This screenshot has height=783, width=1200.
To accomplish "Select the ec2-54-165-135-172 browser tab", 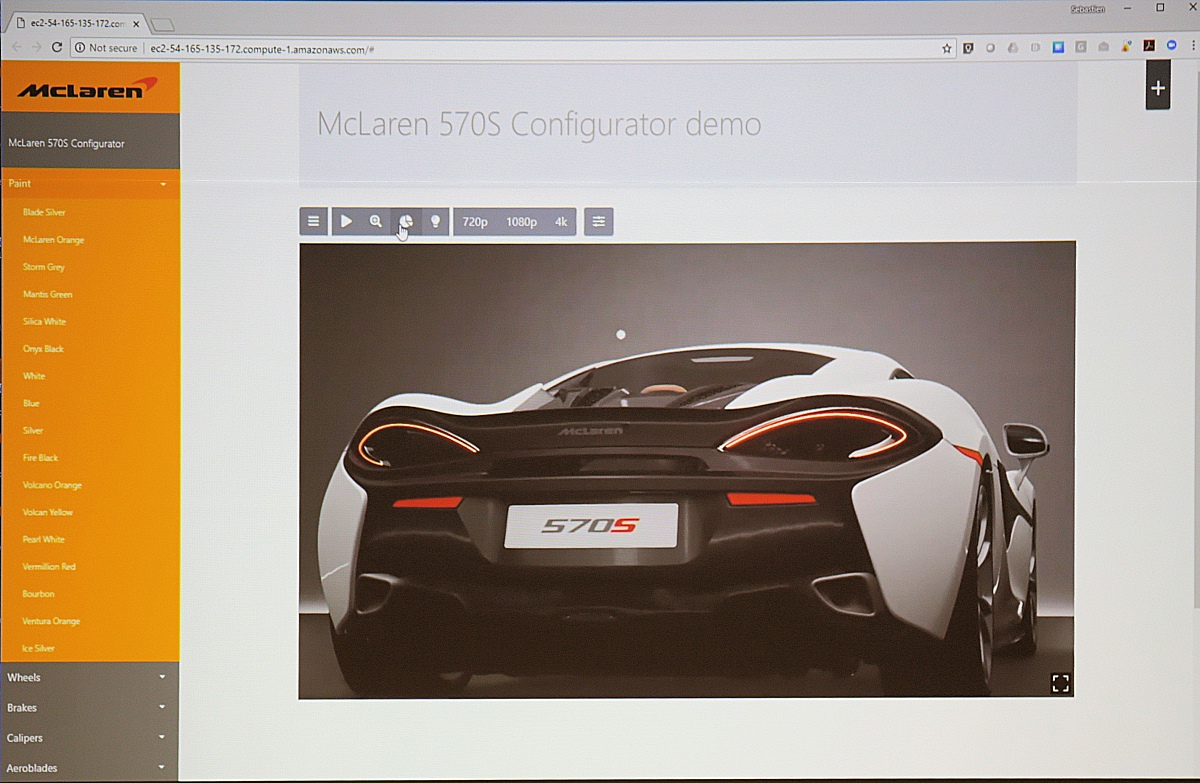I will pyautogui.click(x=76, y=23).
